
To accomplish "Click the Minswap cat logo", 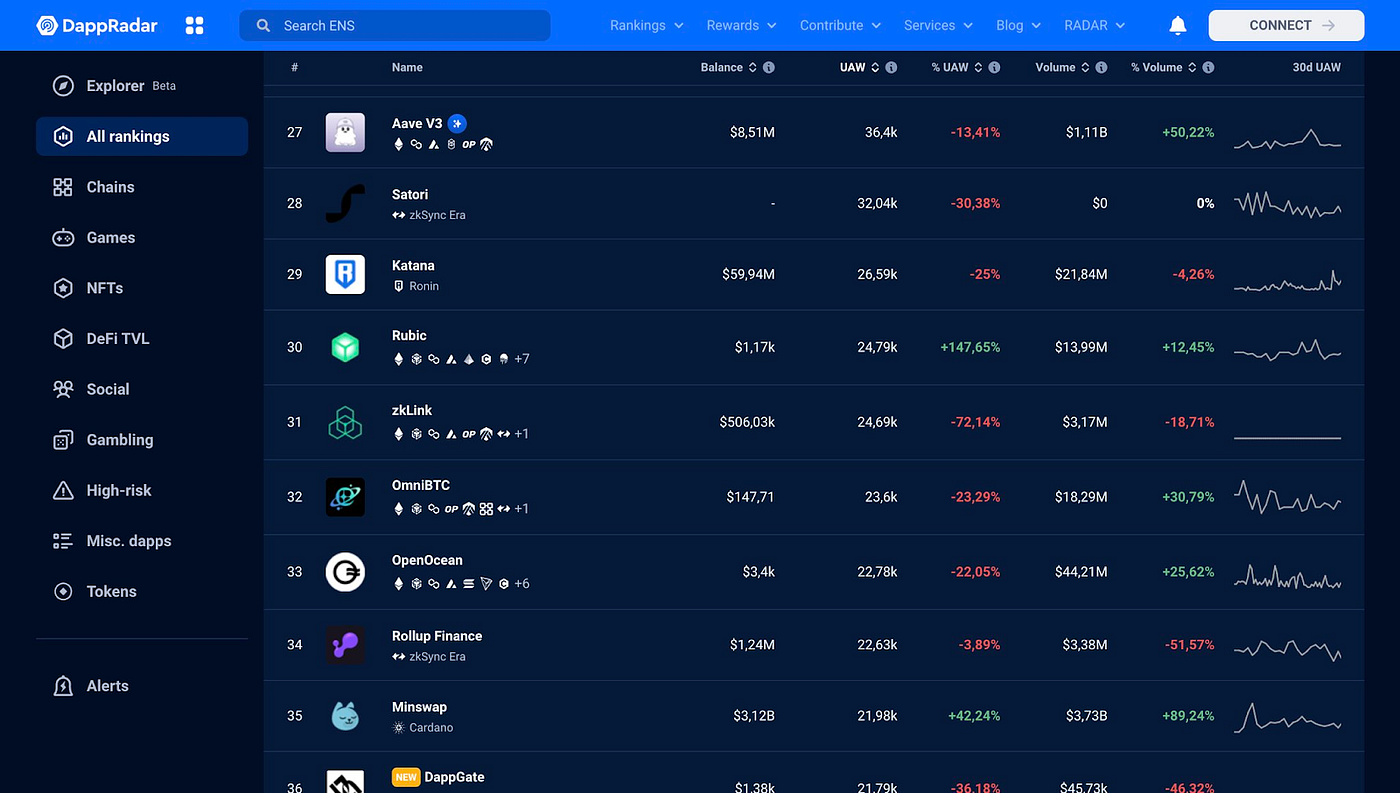I will click(x=345, y=716).
